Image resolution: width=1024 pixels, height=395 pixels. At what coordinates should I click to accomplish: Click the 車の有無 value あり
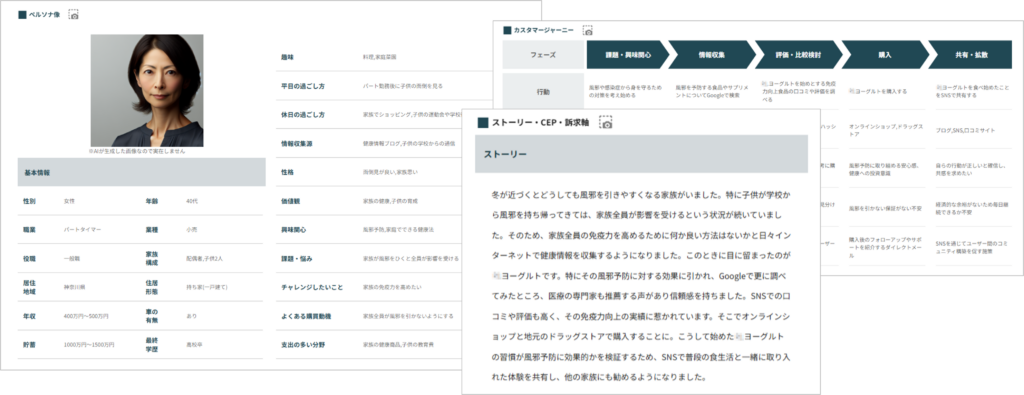pyautogui.click(x=191, y=316)
